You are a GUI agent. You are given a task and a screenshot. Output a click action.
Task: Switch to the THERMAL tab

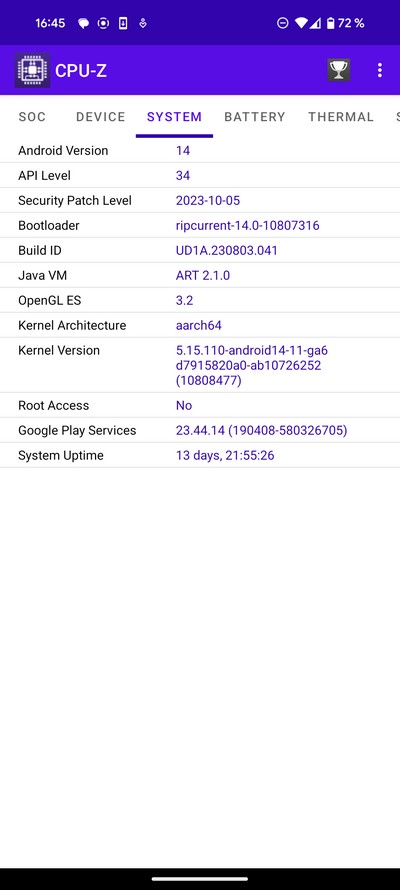click(x=341, y=117)
